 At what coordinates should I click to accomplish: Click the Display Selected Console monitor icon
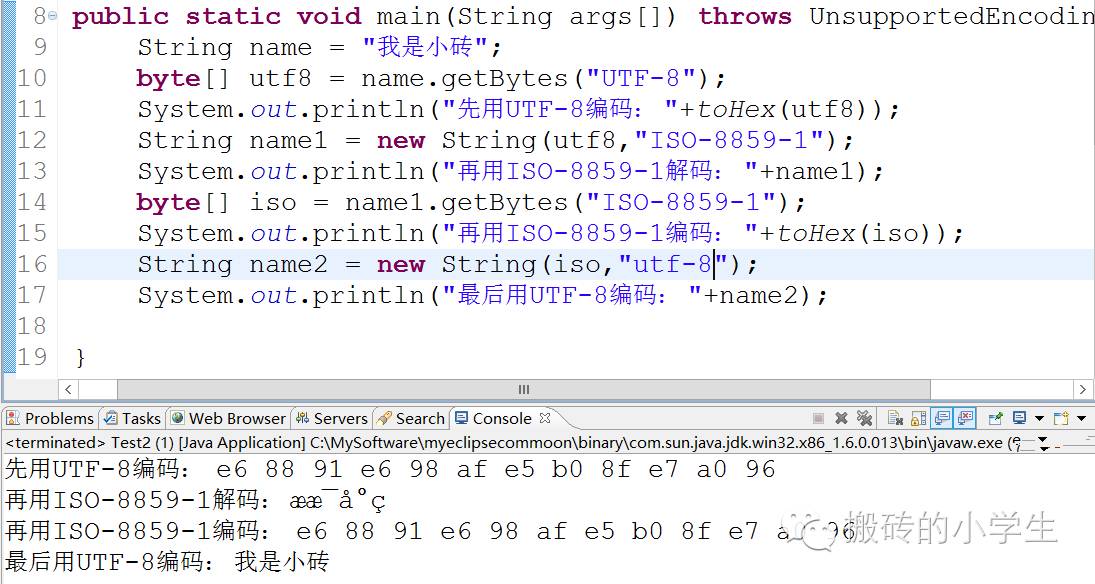tap(1020, 418)
